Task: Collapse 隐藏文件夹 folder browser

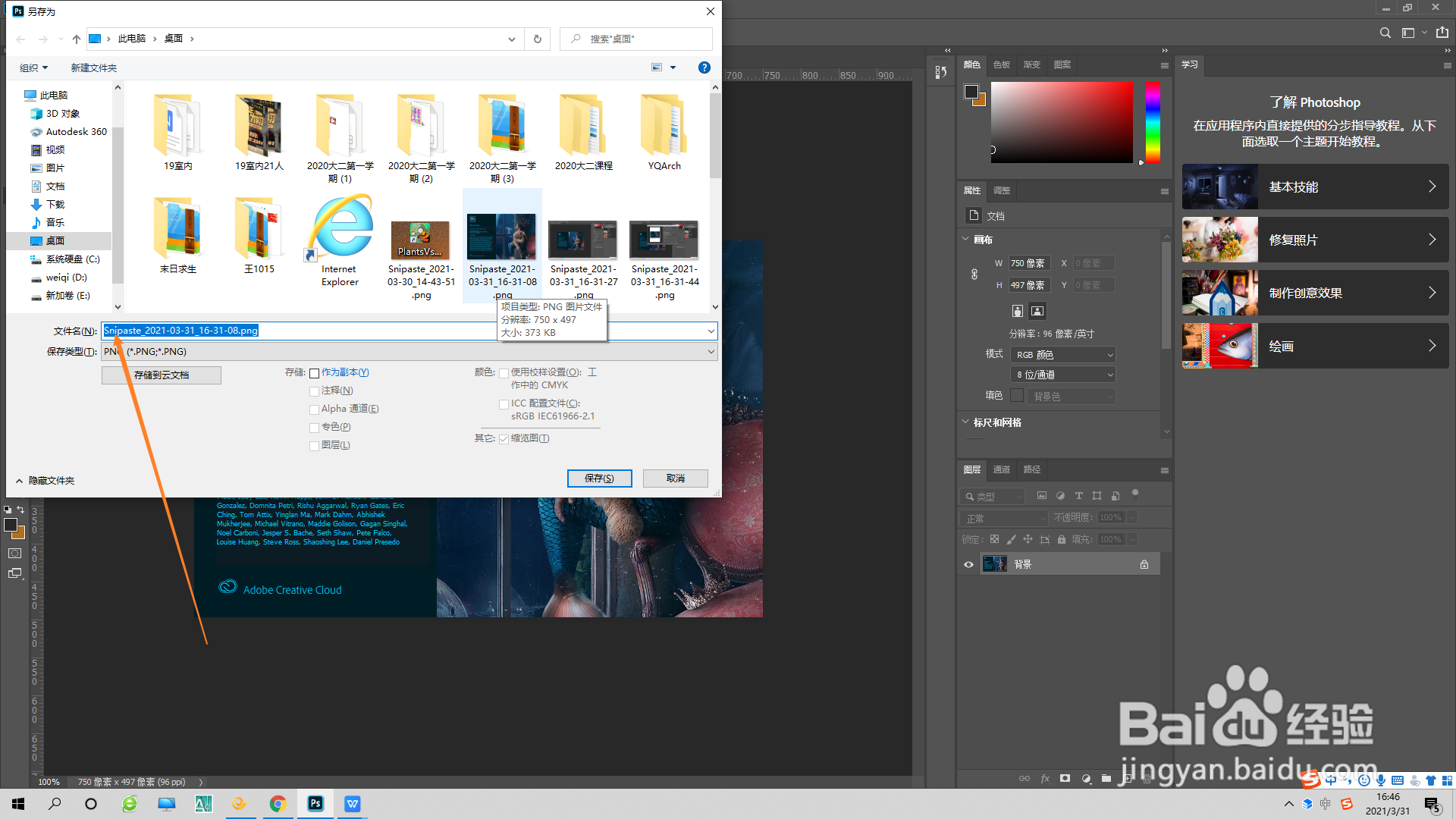Action: [x=45, y=481]
